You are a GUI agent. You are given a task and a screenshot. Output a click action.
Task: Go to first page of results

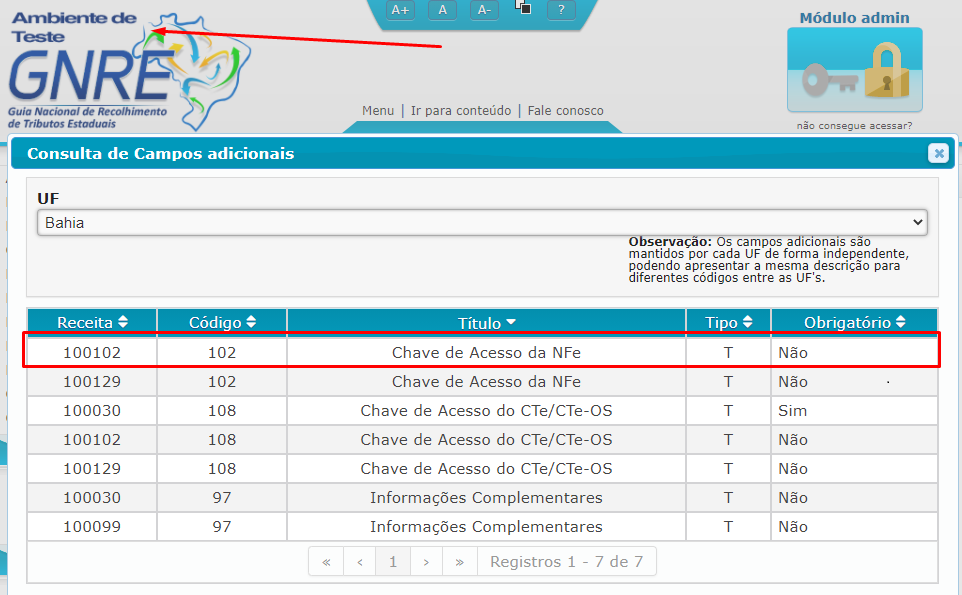326,562
